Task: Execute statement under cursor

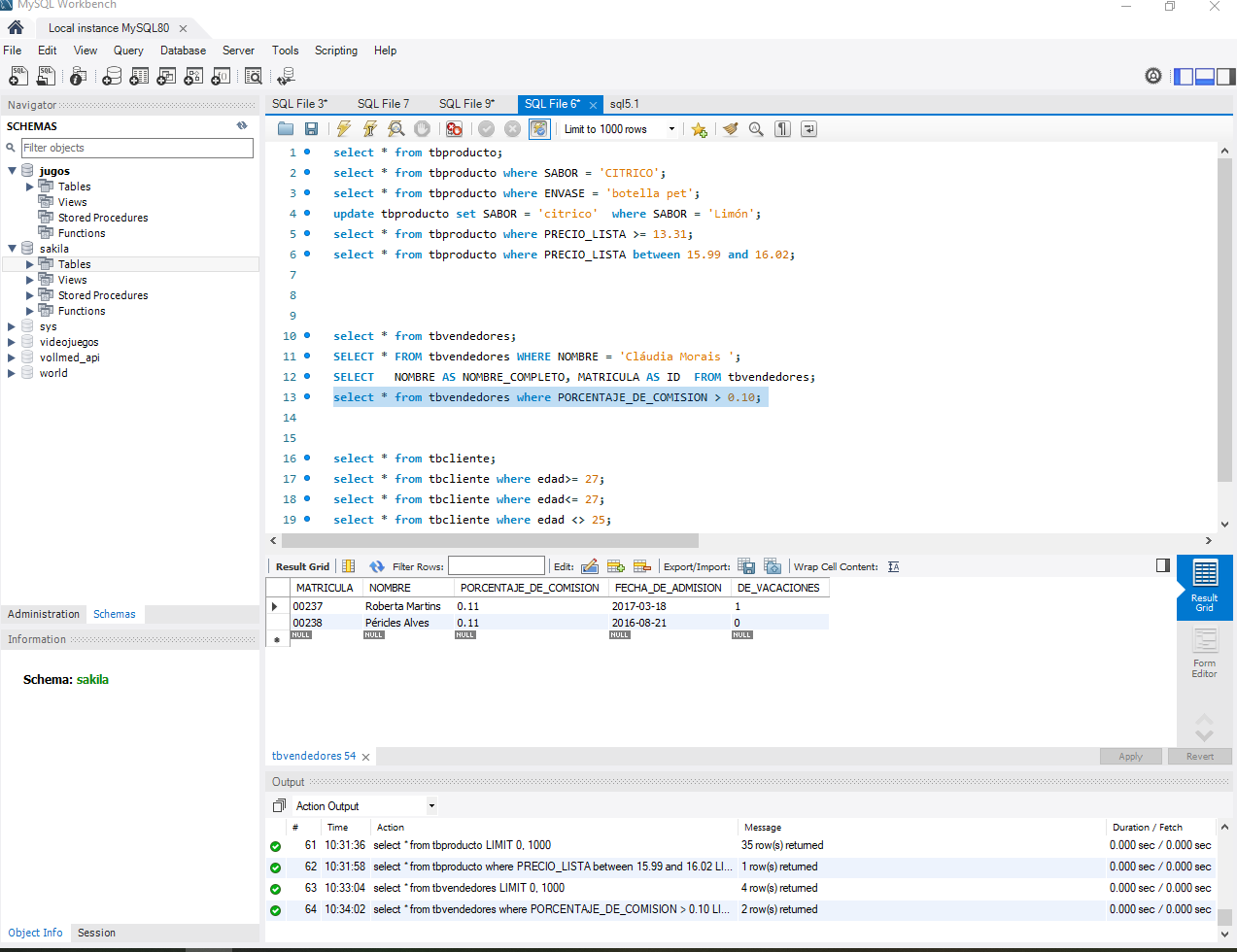Action: click(x=370, y=128)
